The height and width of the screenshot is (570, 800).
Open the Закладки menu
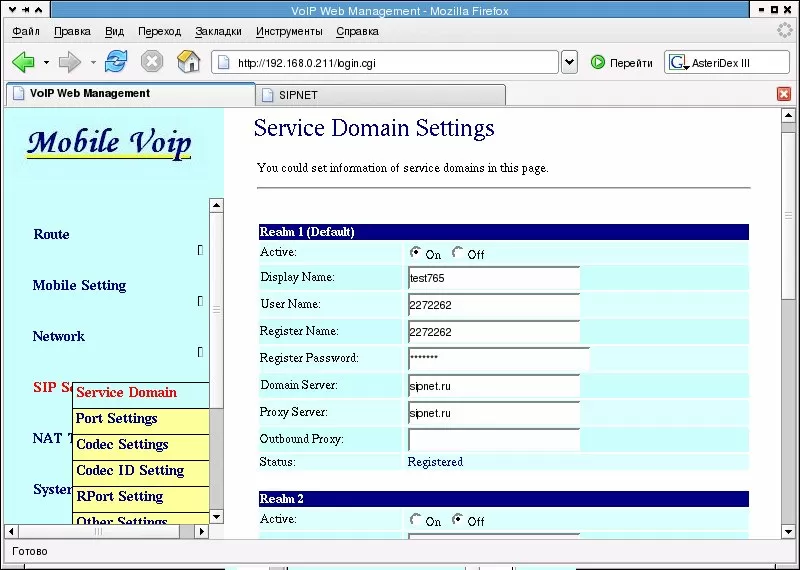[218, 32]
